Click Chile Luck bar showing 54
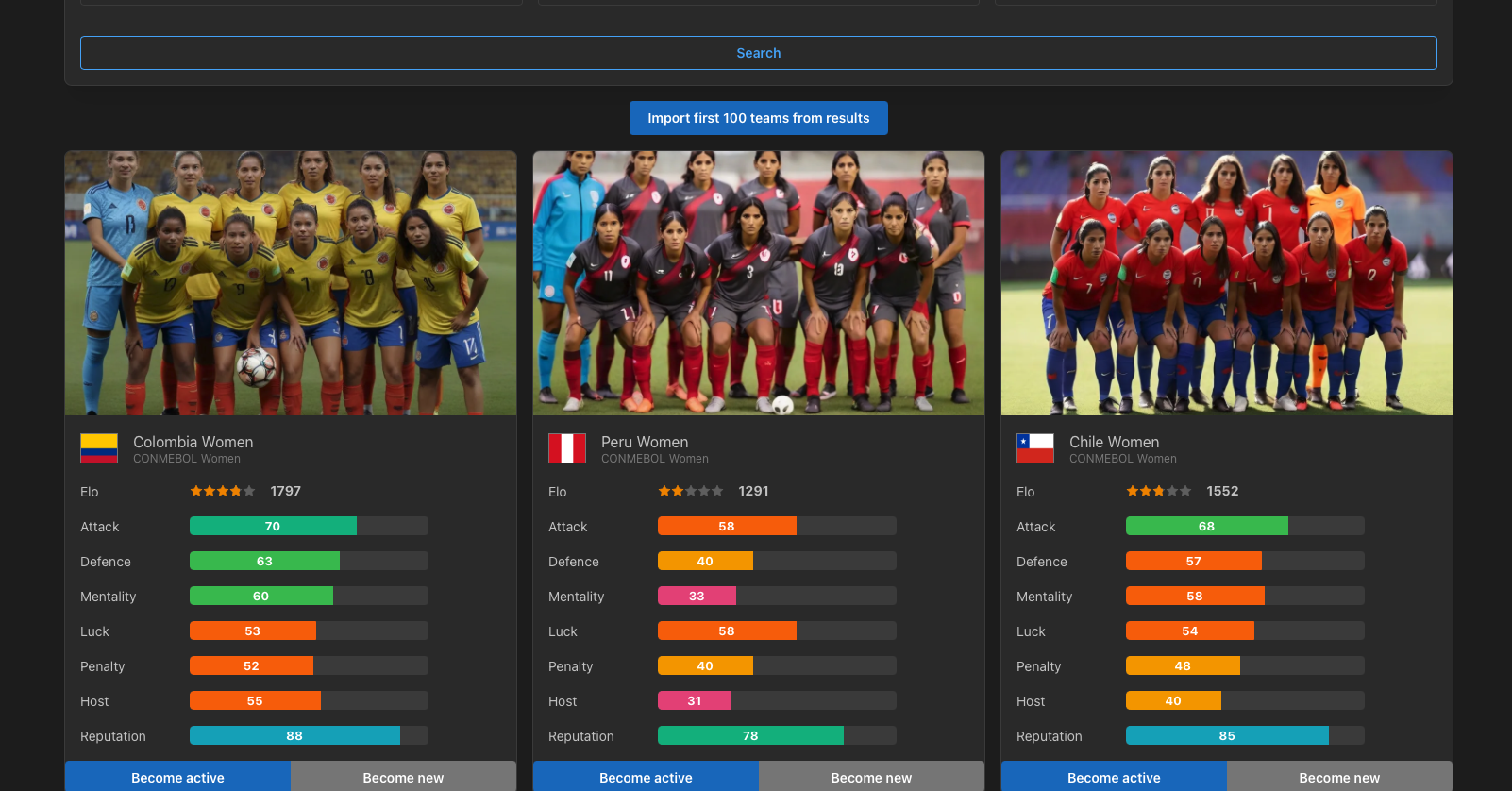 [1245, 631]
